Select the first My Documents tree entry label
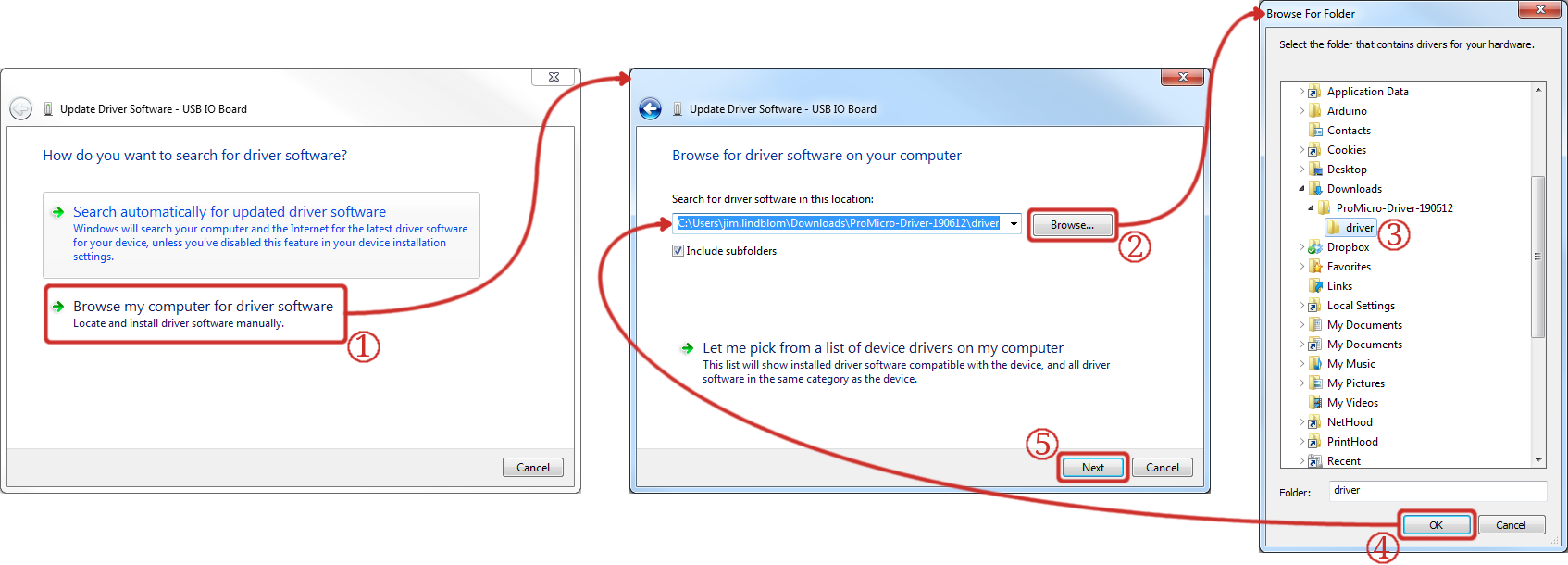 [1364, 325]
